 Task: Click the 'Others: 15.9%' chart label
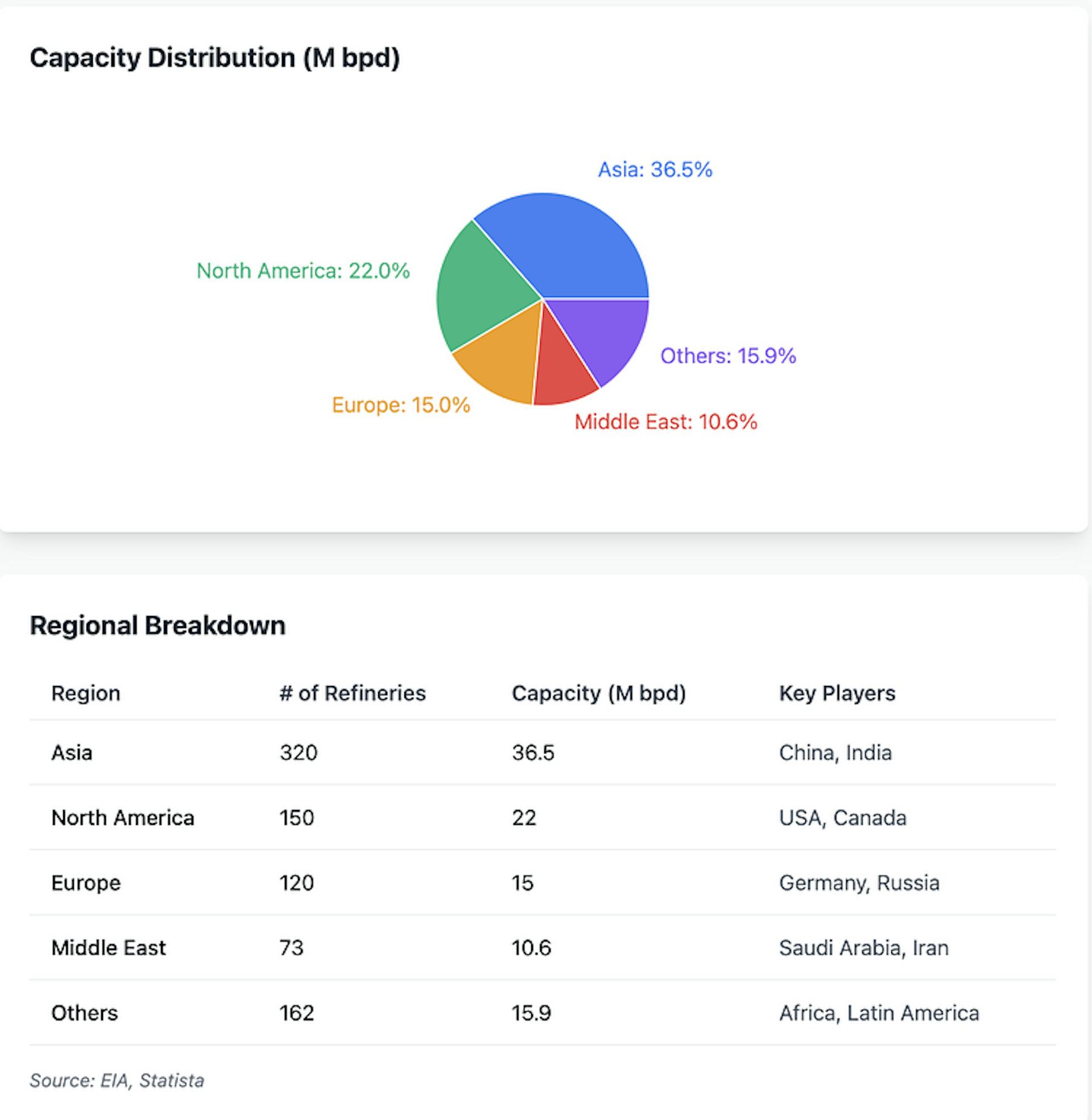coord(728,356)
